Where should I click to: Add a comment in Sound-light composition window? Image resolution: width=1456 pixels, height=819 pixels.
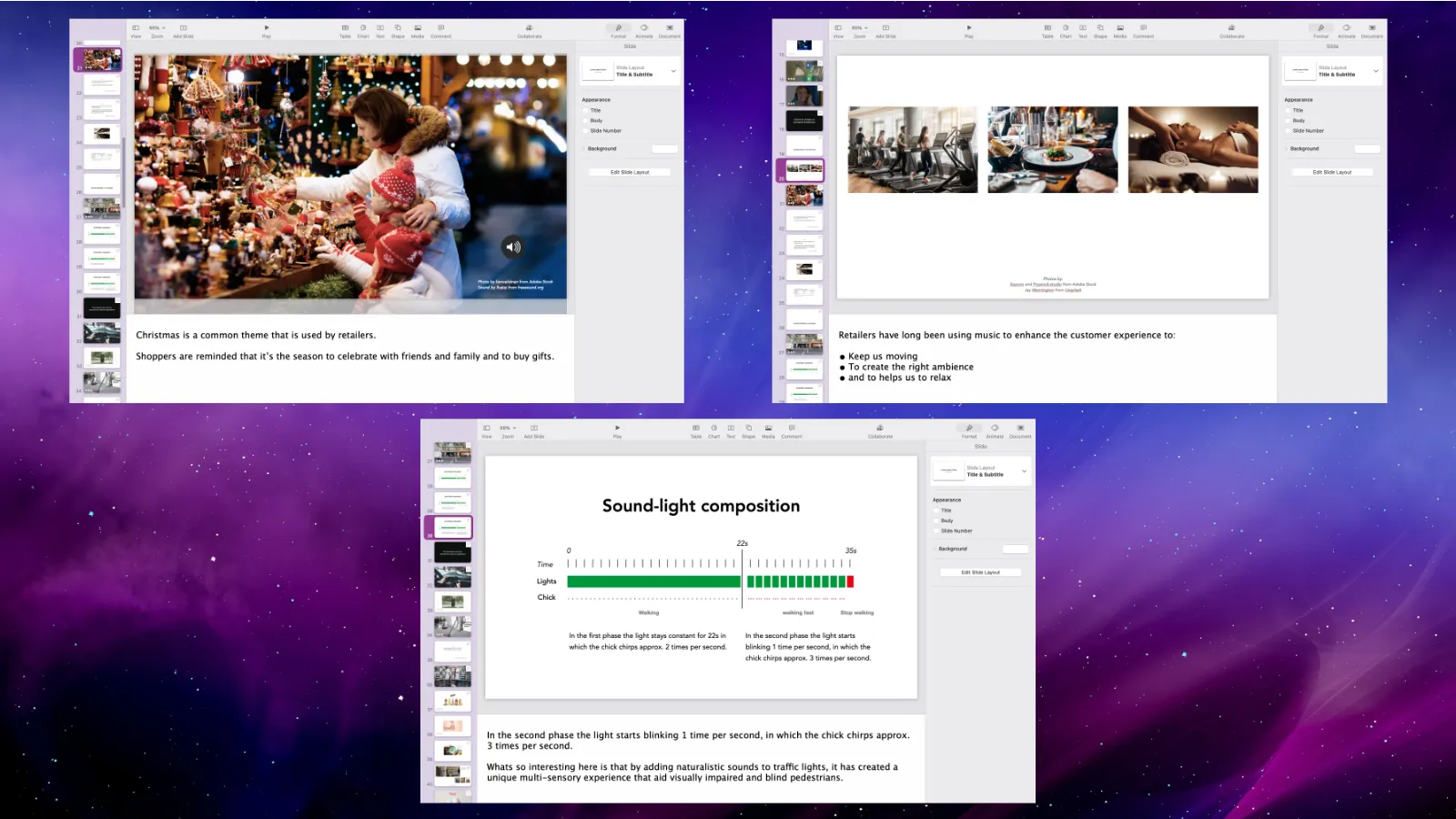(792, 431)
